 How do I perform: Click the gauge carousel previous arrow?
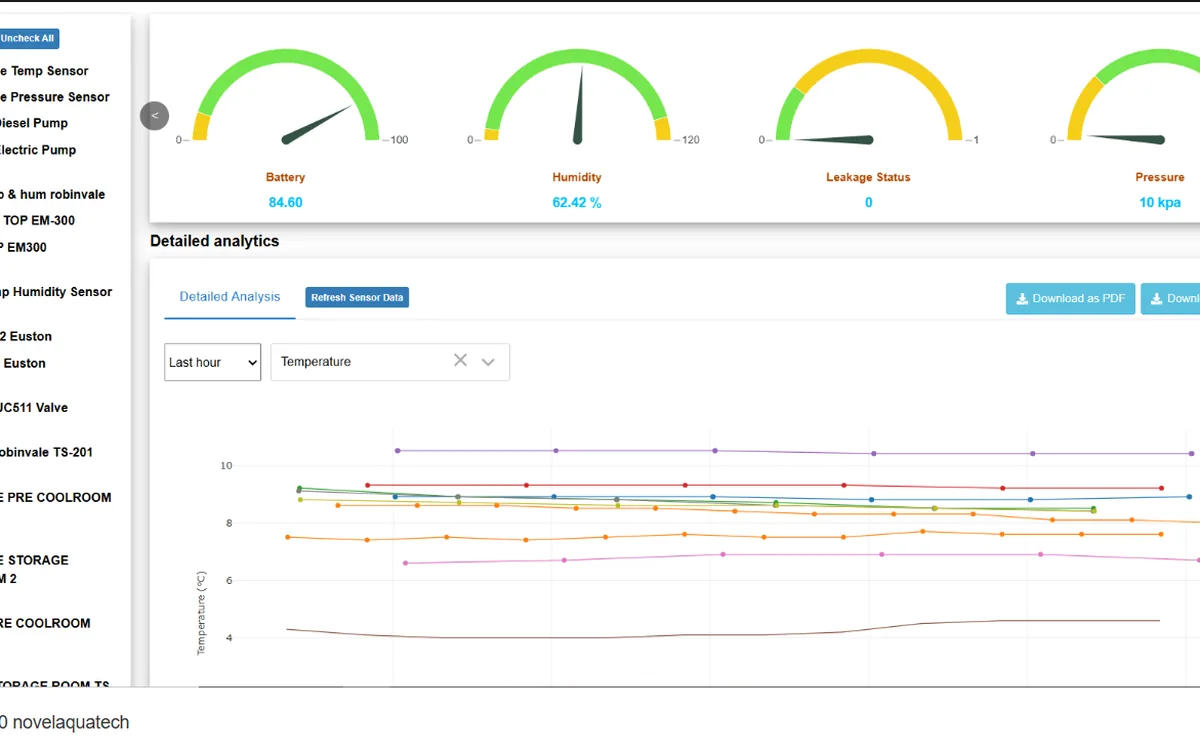tap(154, 116)
